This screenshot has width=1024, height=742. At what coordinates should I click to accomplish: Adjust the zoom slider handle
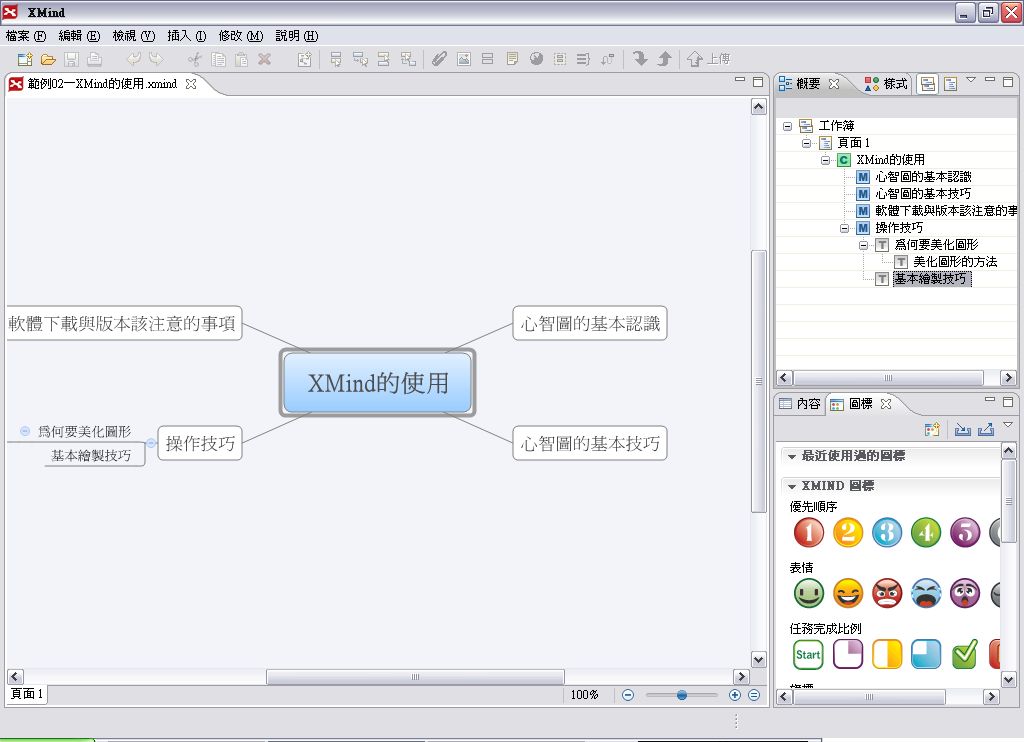coord(682,695)
